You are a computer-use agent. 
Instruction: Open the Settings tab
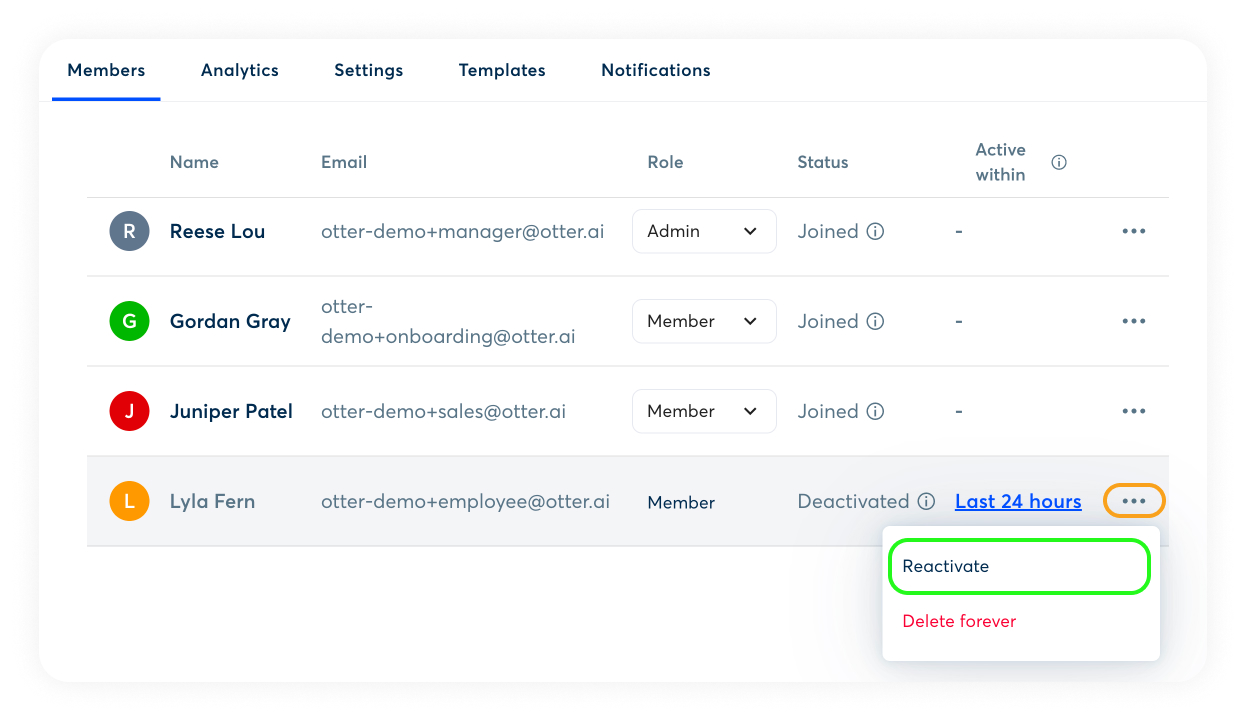[x=369, y=70]
